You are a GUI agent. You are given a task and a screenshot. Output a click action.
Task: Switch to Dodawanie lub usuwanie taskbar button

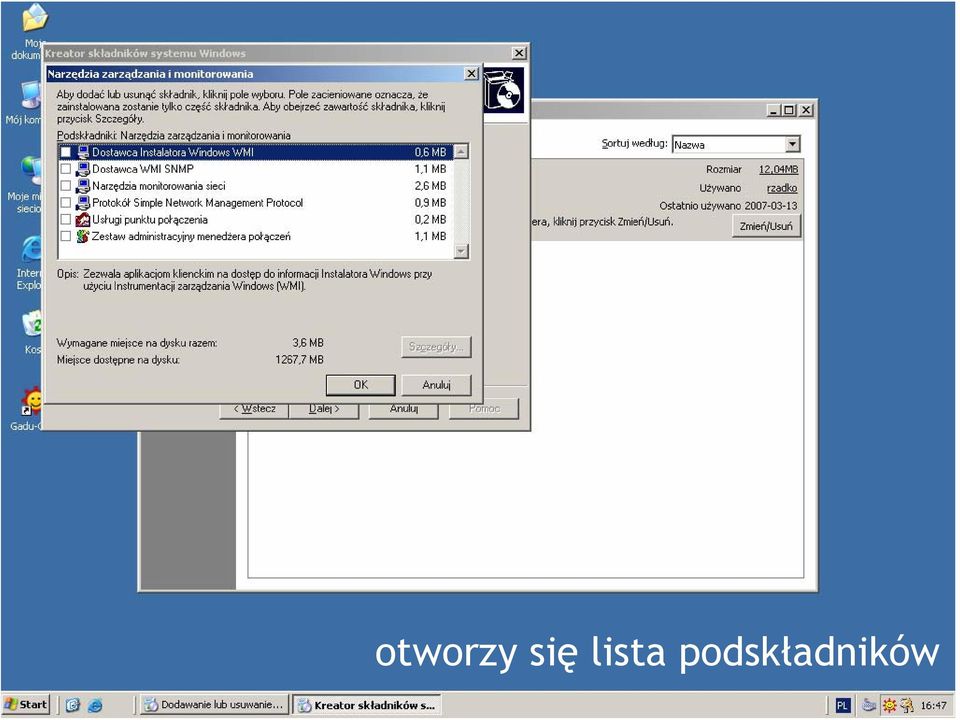213,705
